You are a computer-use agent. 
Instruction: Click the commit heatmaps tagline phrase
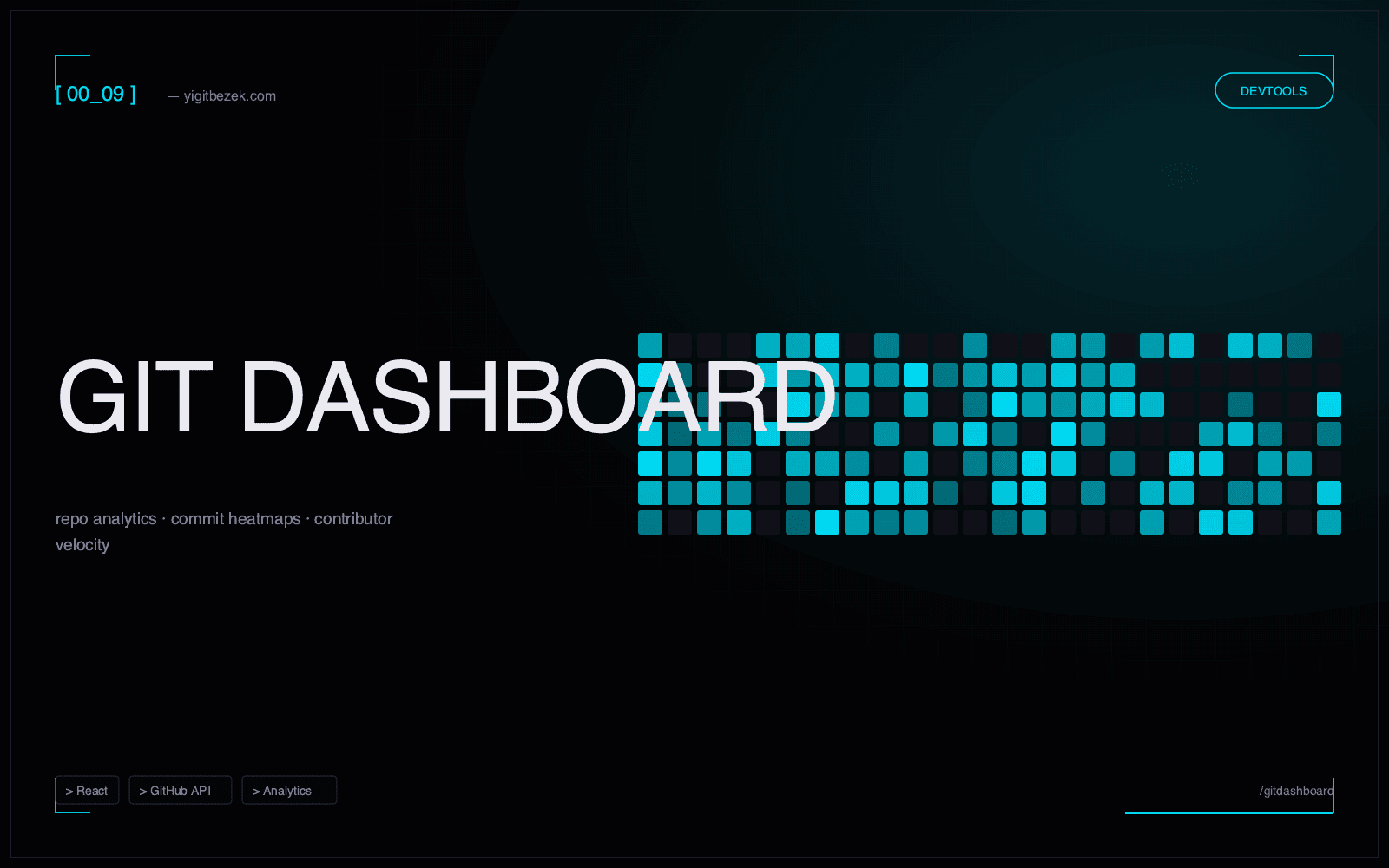click(x=235, y=518)
